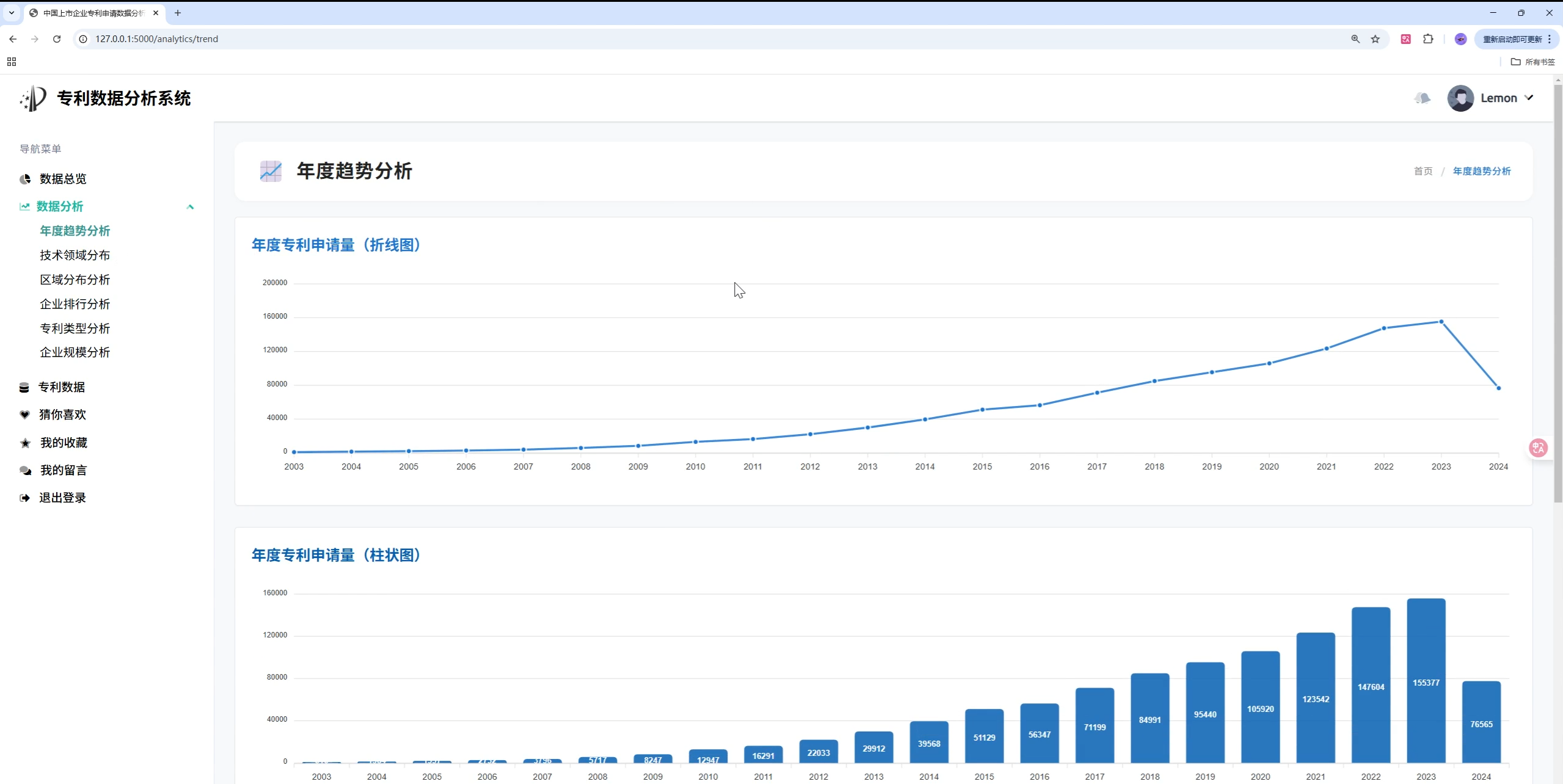Click the 首页 breadcrumb link
Image resolution: width=1563 pixels, height=784 pixels.
coord(1423,172)
